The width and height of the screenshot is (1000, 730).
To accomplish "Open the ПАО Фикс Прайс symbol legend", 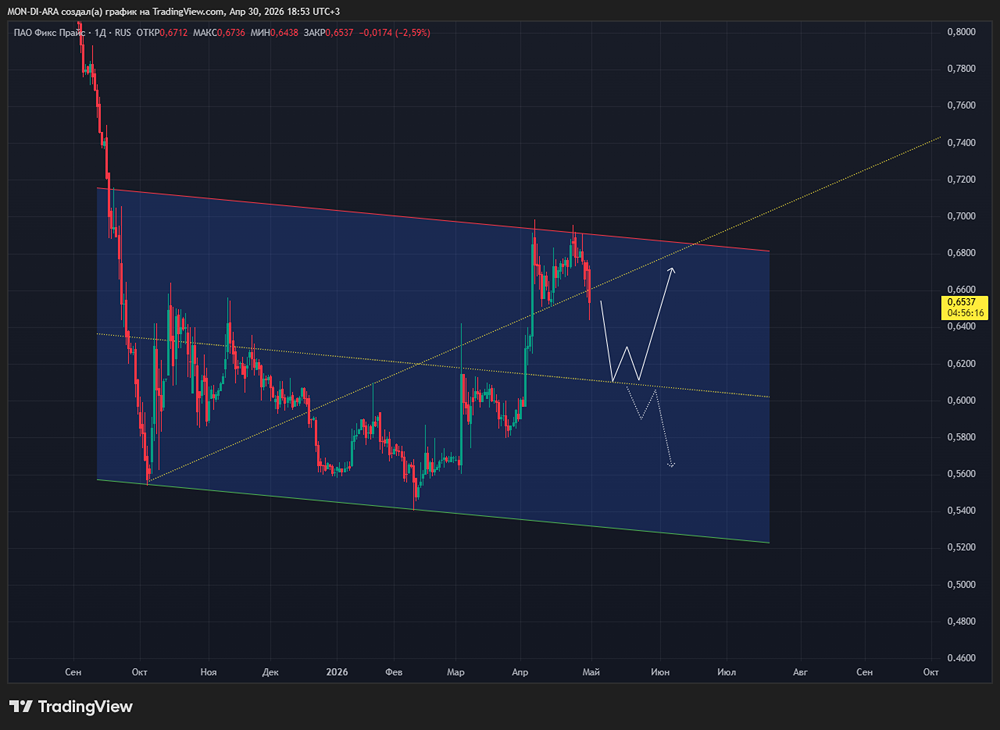I will (72, 33).
